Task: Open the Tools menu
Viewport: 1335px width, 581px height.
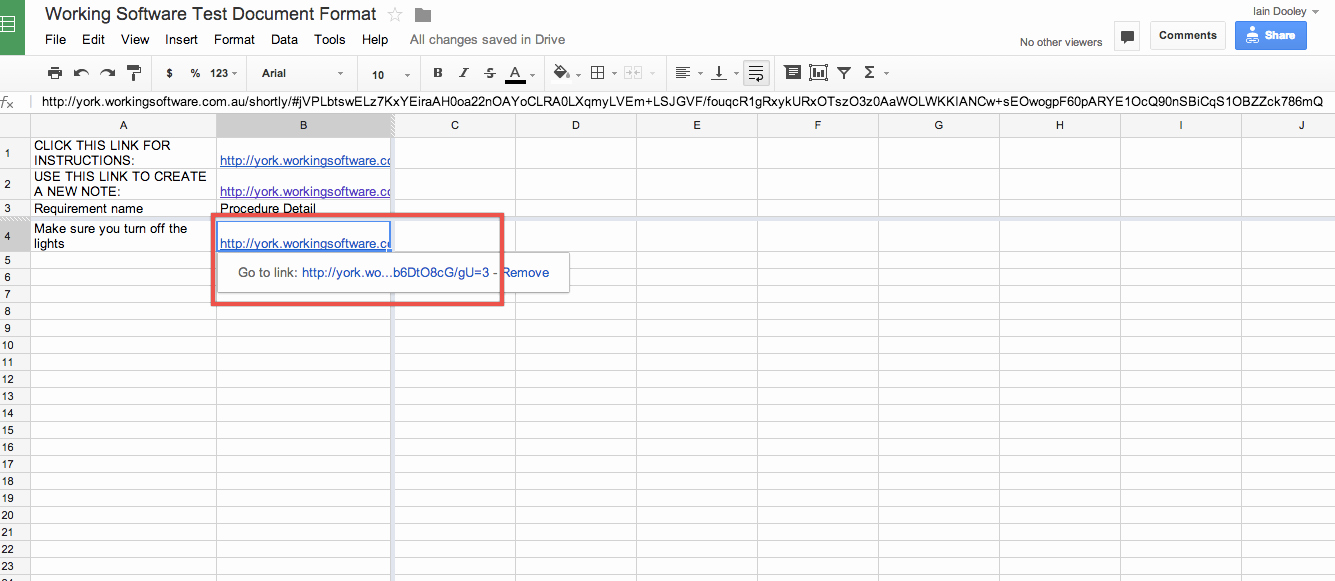Action: (329, 40)
